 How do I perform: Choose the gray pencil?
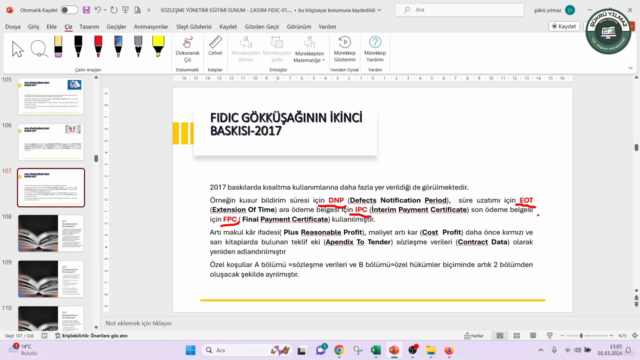pyautogui.click(x=138, y=46)
